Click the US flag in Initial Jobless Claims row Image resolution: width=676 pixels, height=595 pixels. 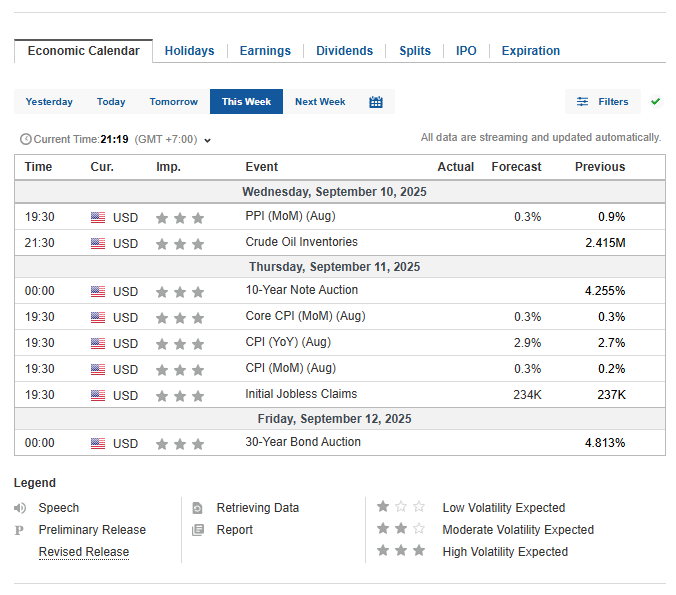click(x=98, y=395)
